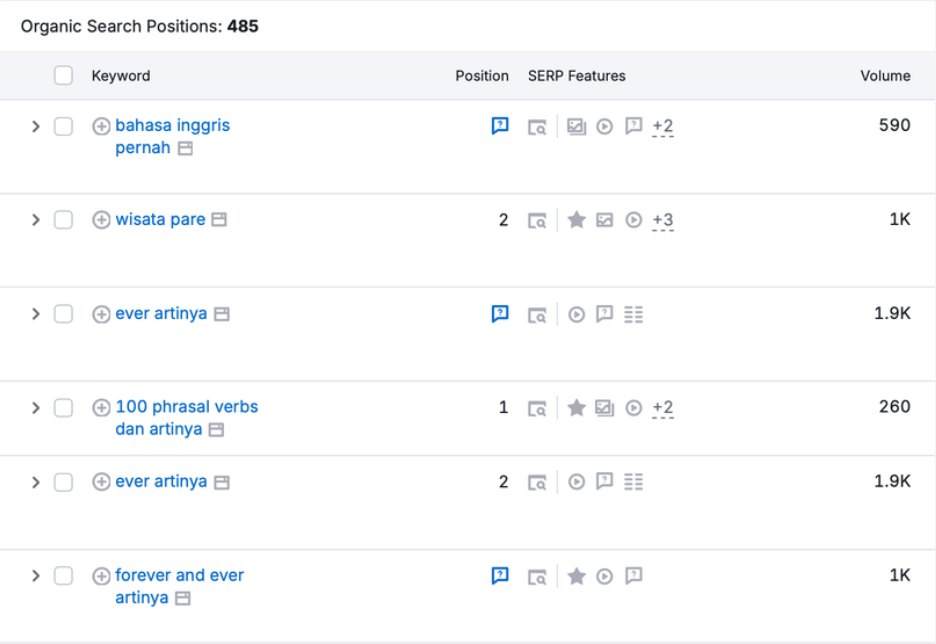Select checkbox for 100 phrasal verbs row
936x644 pixels.
63,408
